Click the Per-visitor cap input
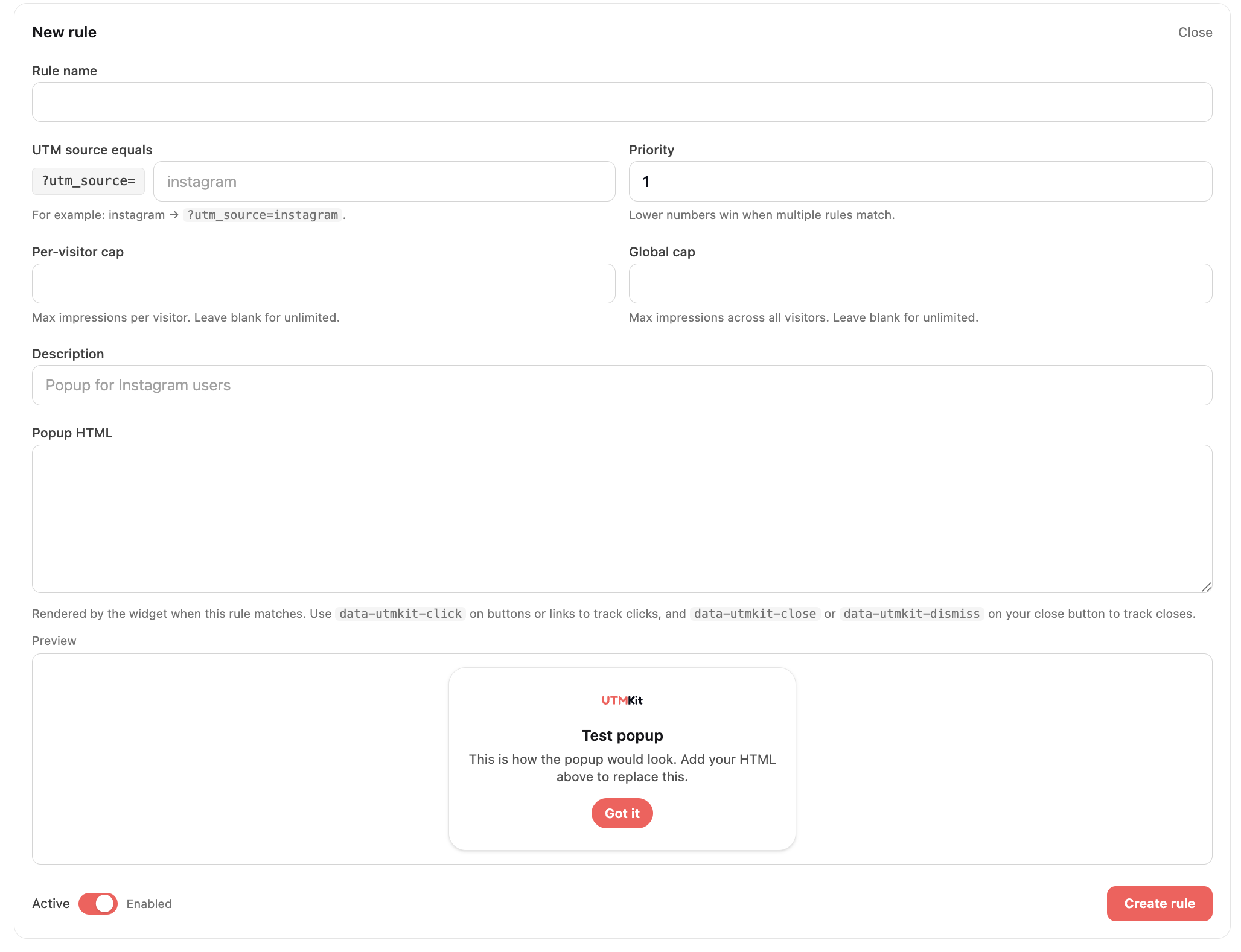Image resolution: width=1241 pixels, height=952 pixels. point(324,284)
